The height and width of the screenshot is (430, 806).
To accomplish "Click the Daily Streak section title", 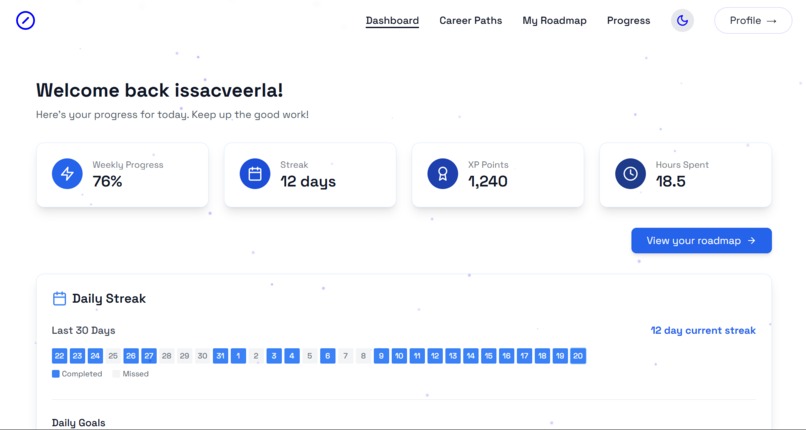I will coord(109,298).
